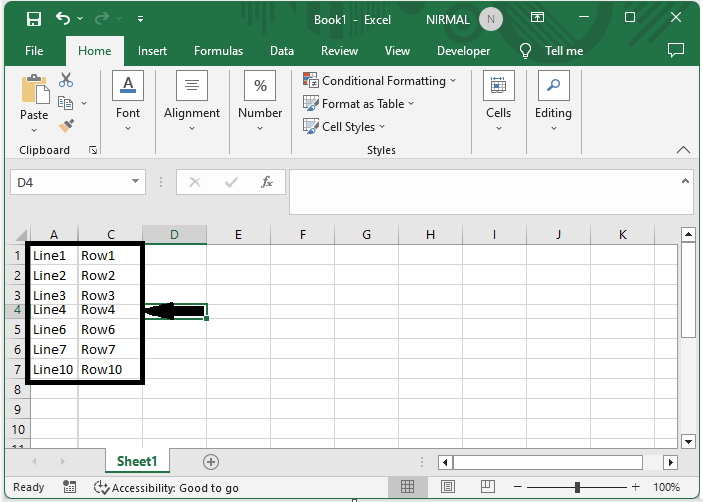Click the vertical scrollbar down arrow
The height and width of the screenshot is (502, 703).
[x=688, y=441]
